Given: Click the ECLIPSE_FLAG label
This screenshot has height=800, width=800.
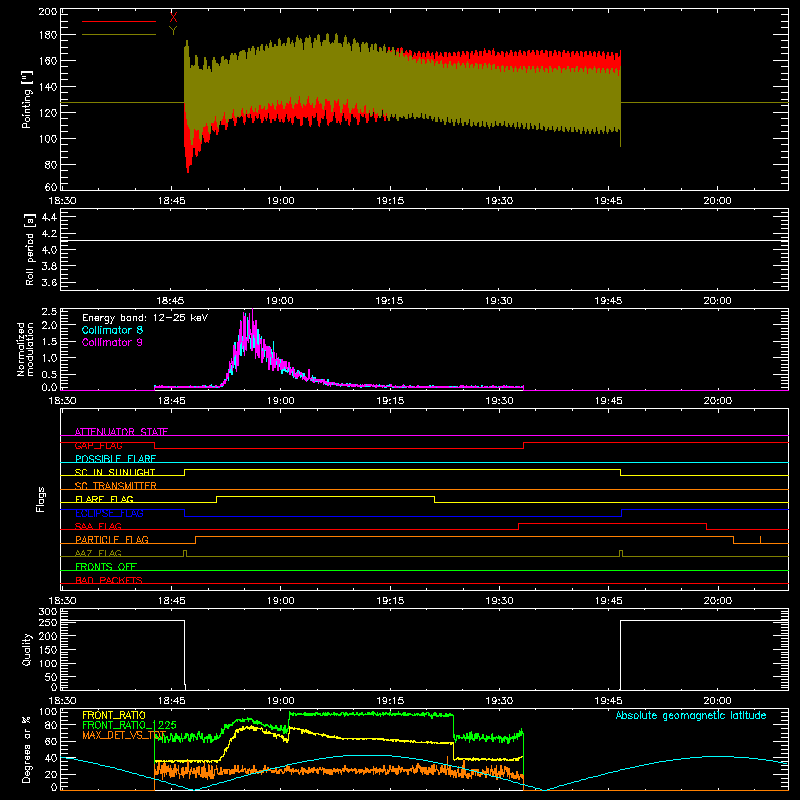Looking at the screenshot, I should (x=109, y=513).
